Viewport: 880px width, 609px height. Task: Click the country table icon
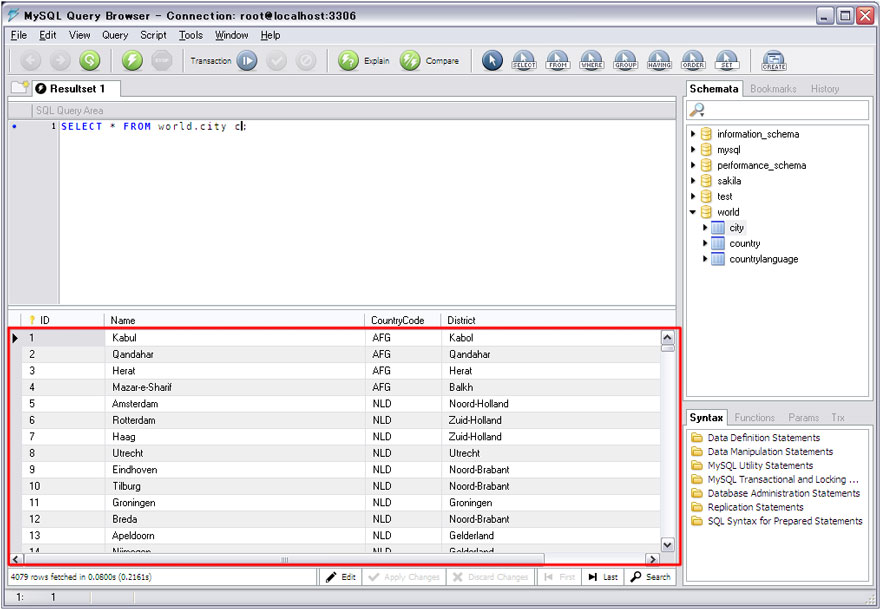click(x=718, y=243)
